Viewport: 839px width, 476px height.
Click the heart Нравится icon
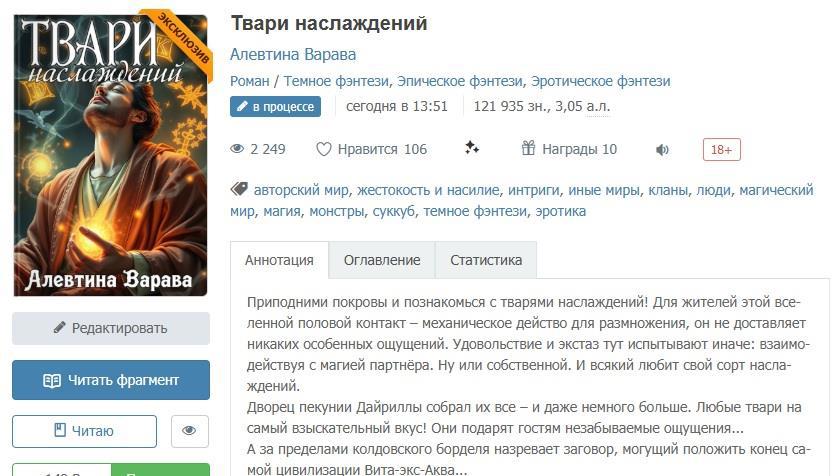click(323, 149)
